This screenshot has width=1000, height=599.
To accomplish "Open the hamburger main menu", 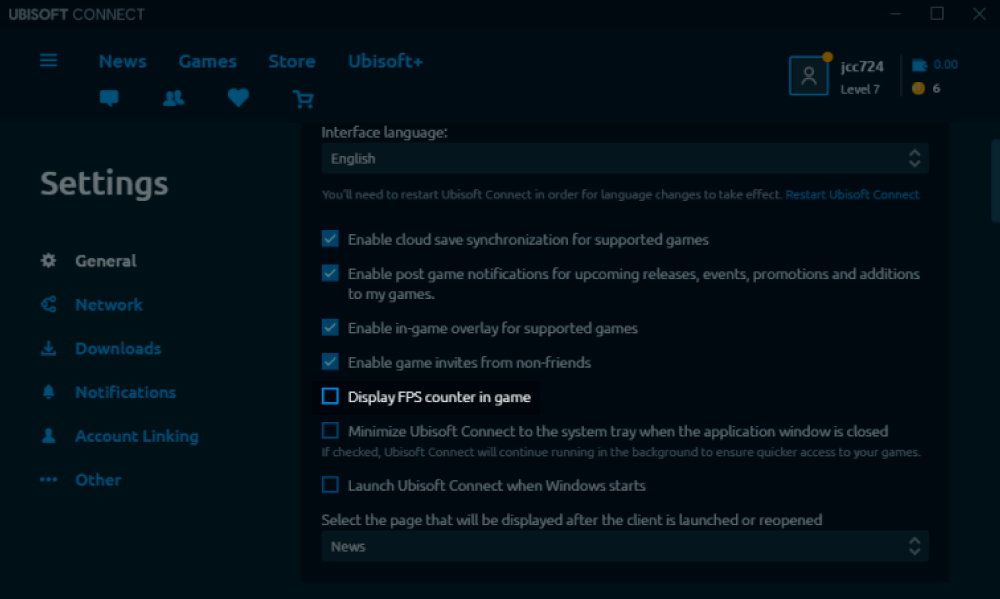I will click(x=48, y=60).
